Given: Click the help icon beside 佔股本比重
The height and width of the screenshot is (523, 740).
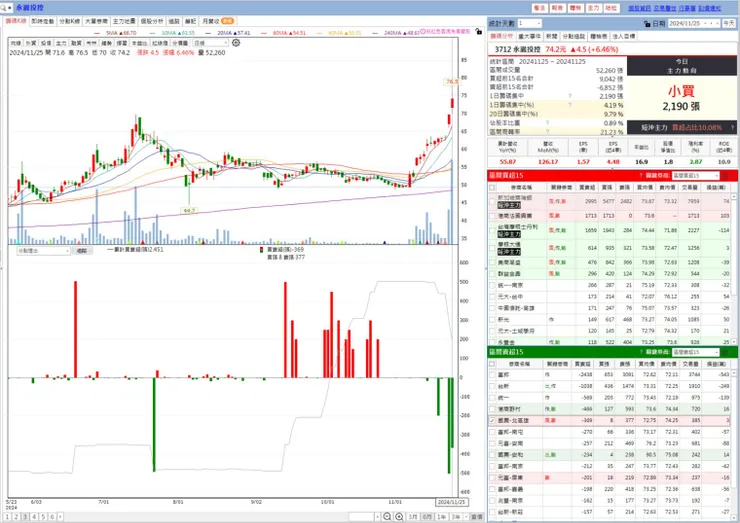Looking at the screenshot, I should click(x=547, y=123).
